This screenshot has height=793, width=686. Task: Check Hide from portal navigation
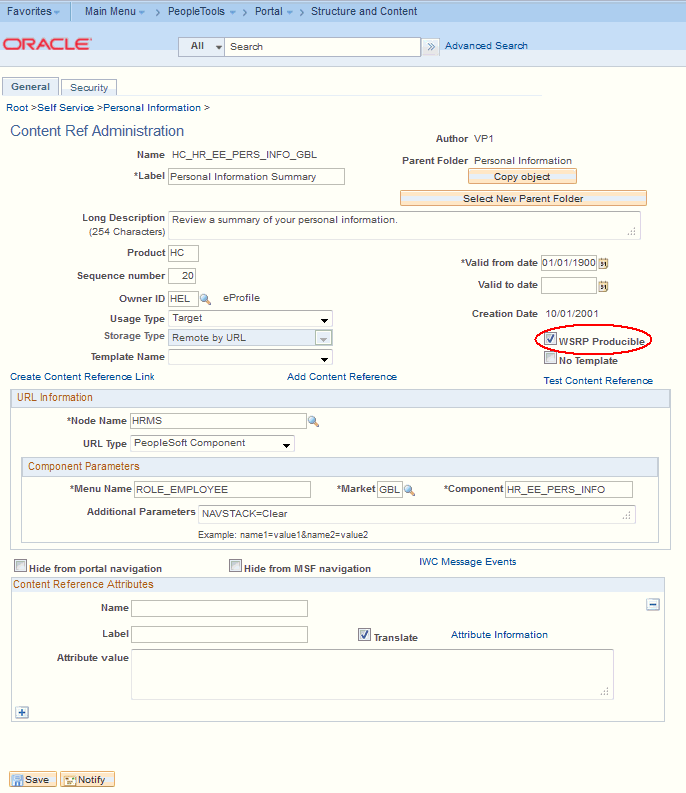[21, 565]
